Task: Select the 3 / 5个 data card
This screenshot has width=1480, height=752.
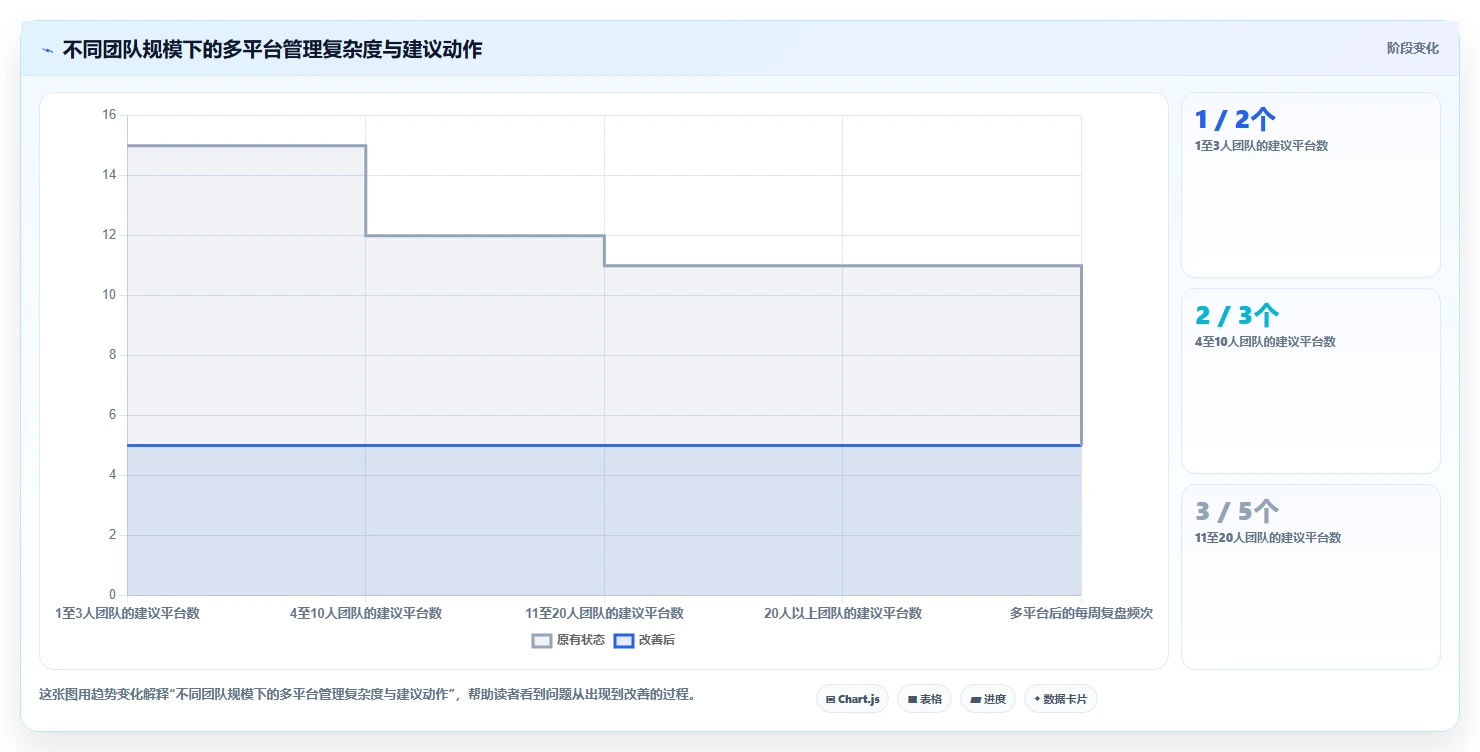Action: click(1311, 577)
